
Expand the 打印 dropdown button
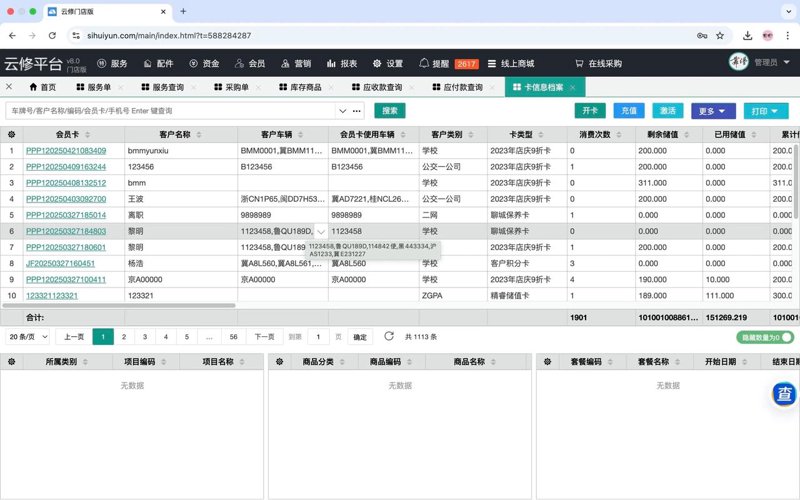coord(766,111)
